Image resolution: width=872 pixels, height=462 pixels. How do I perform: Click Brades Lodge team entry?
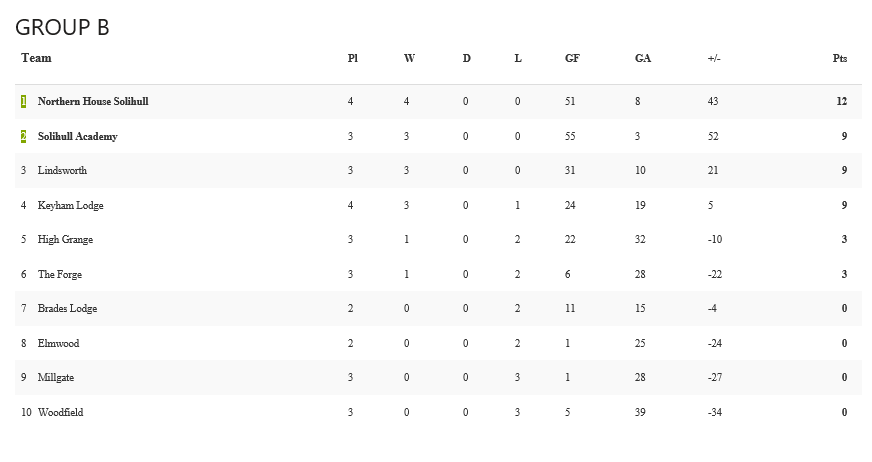[x=67, y=309]
